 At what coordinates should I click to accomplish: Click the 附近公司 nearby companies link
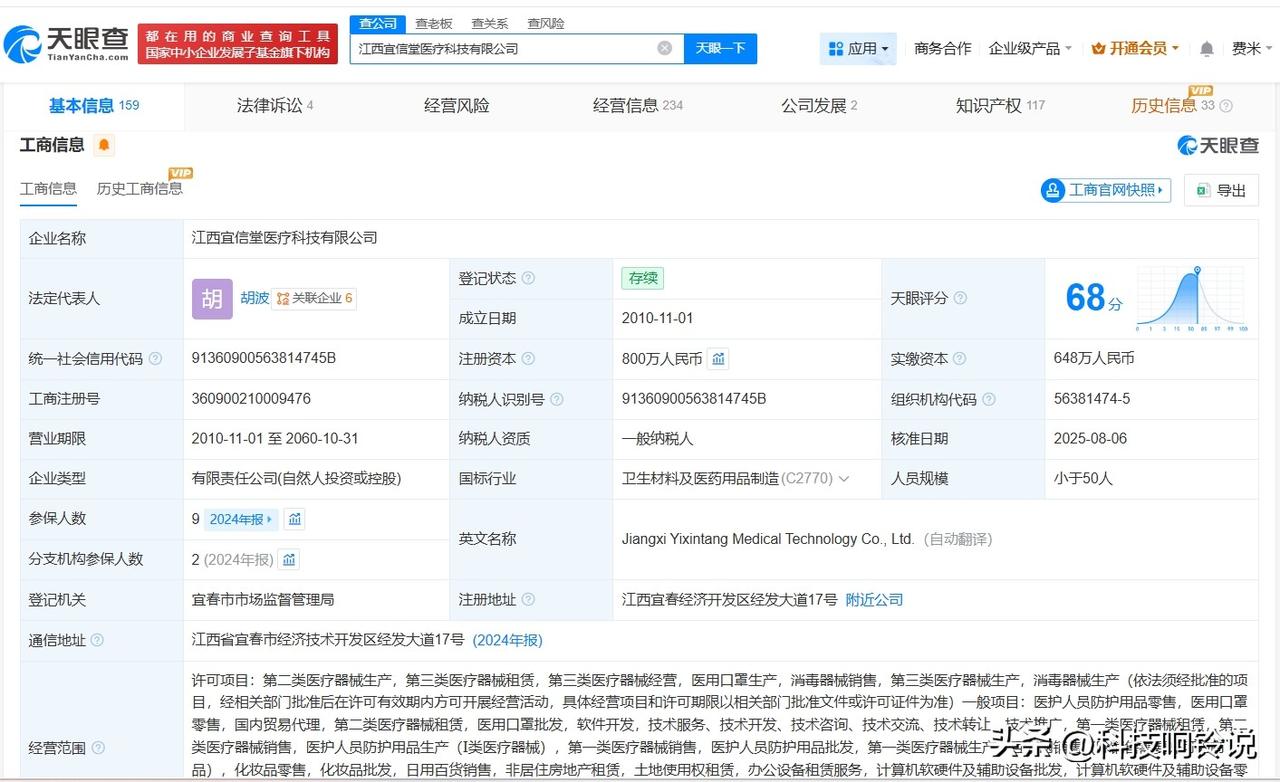[874, 600]
